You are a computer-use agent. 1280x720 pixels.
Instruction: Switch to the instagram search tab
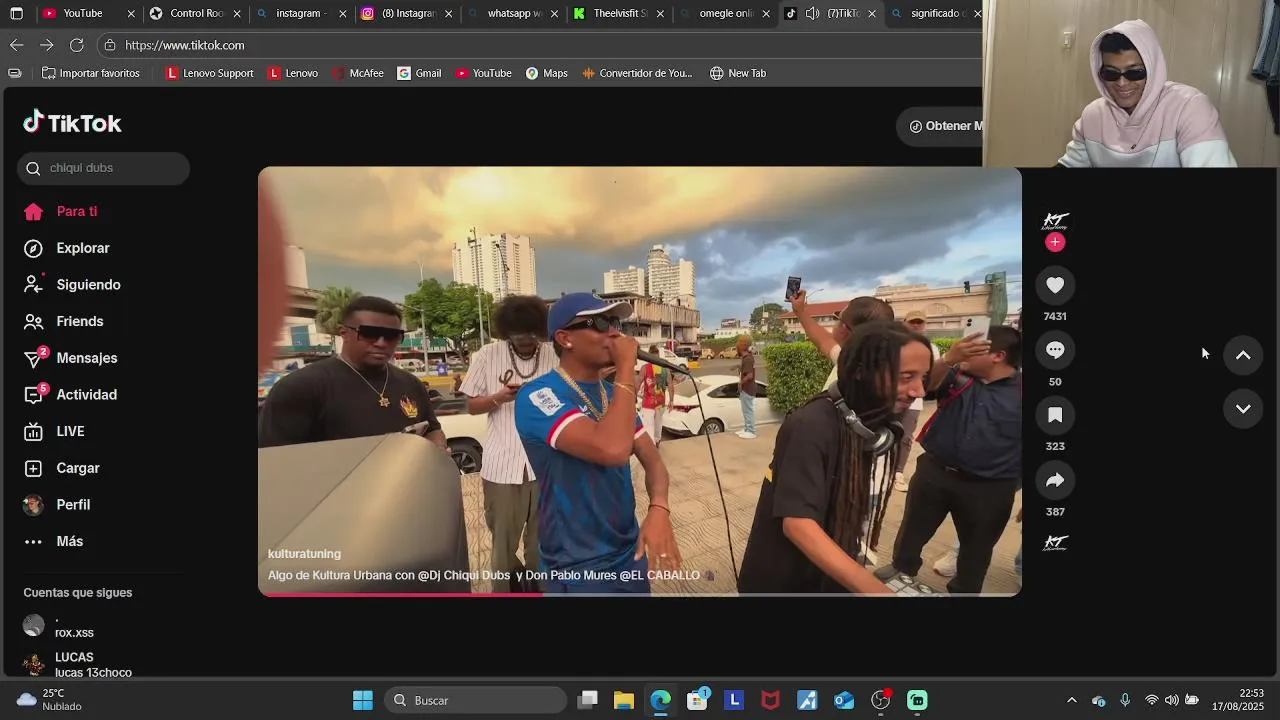[x=300, y=14]
